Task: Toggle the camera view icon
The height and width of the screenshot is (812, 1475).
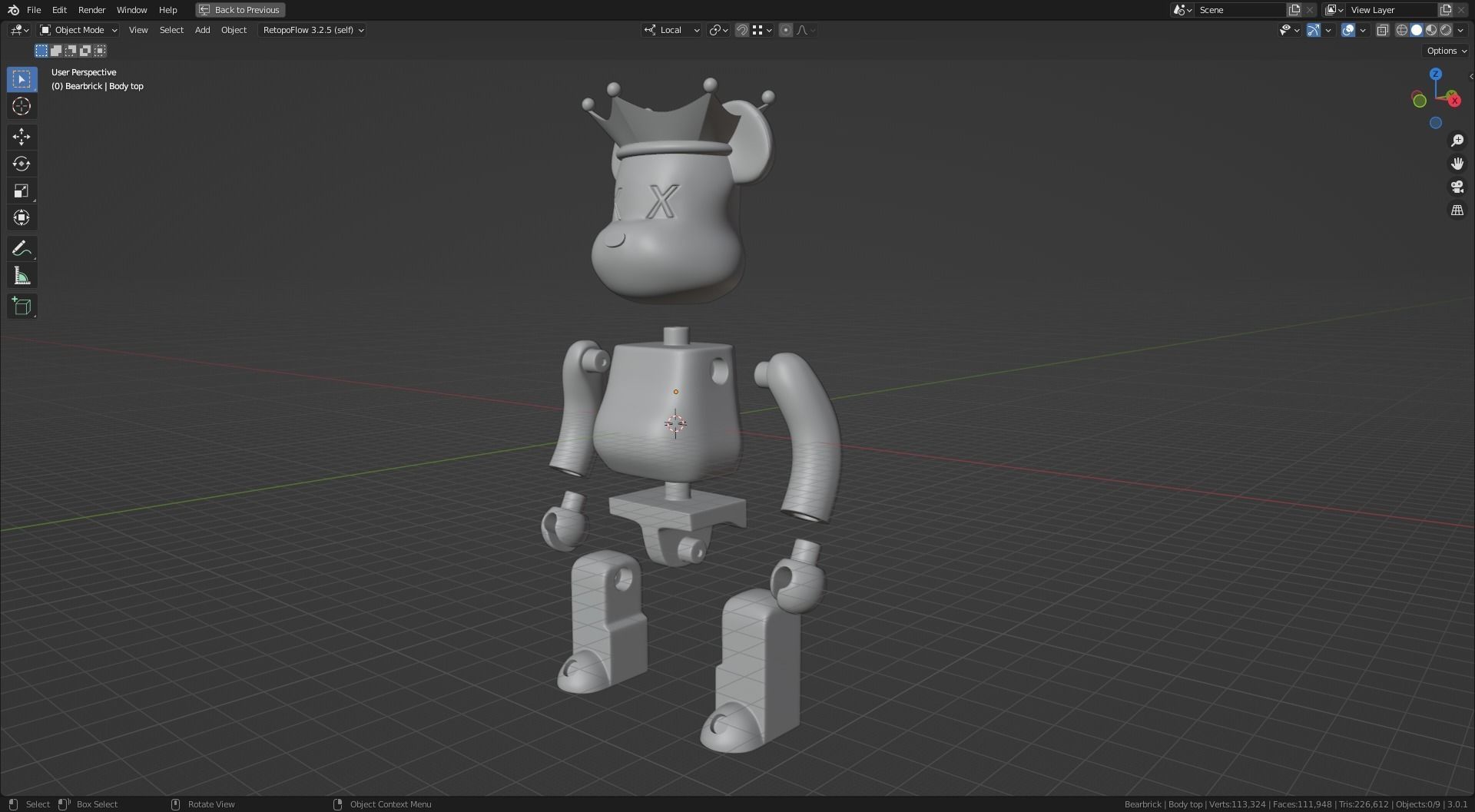Action: coord(1457,187)
